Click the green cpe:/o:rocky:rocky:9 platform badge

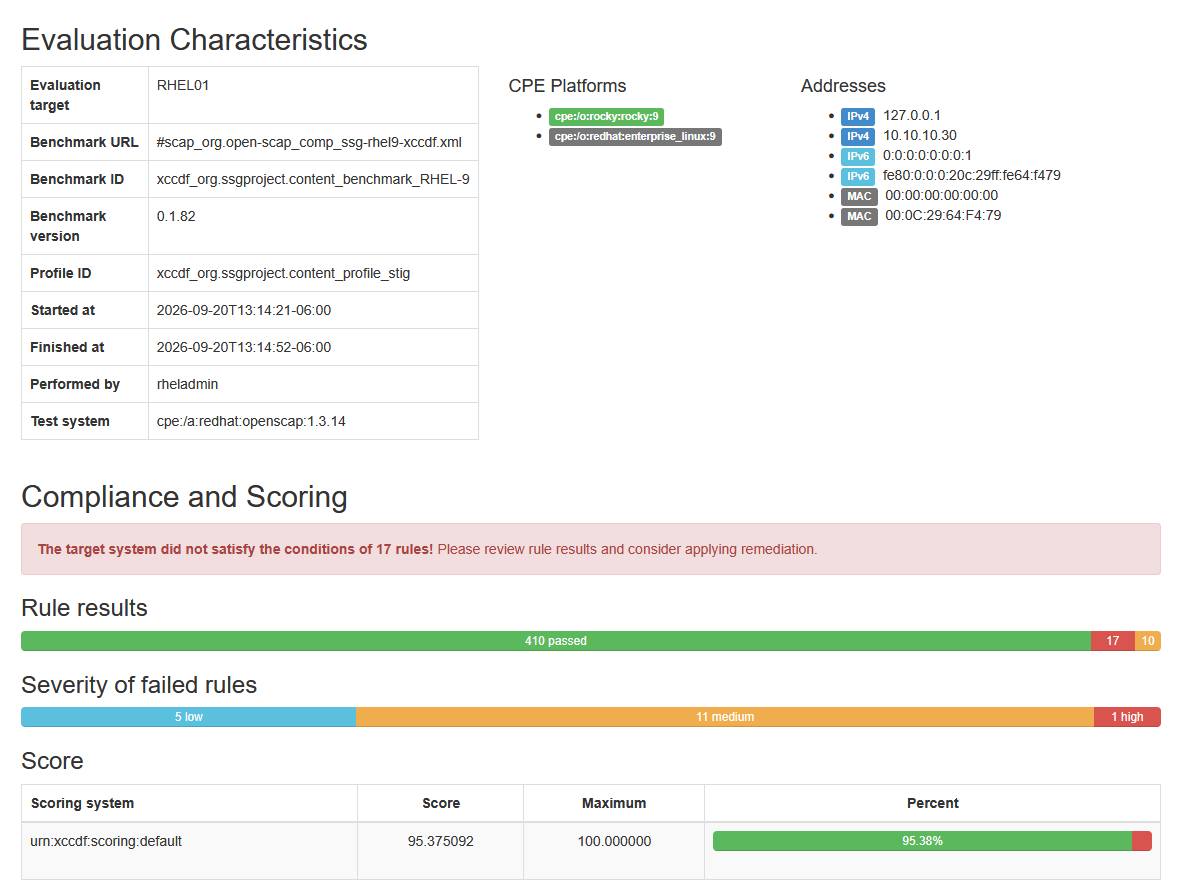pos(606,116)
